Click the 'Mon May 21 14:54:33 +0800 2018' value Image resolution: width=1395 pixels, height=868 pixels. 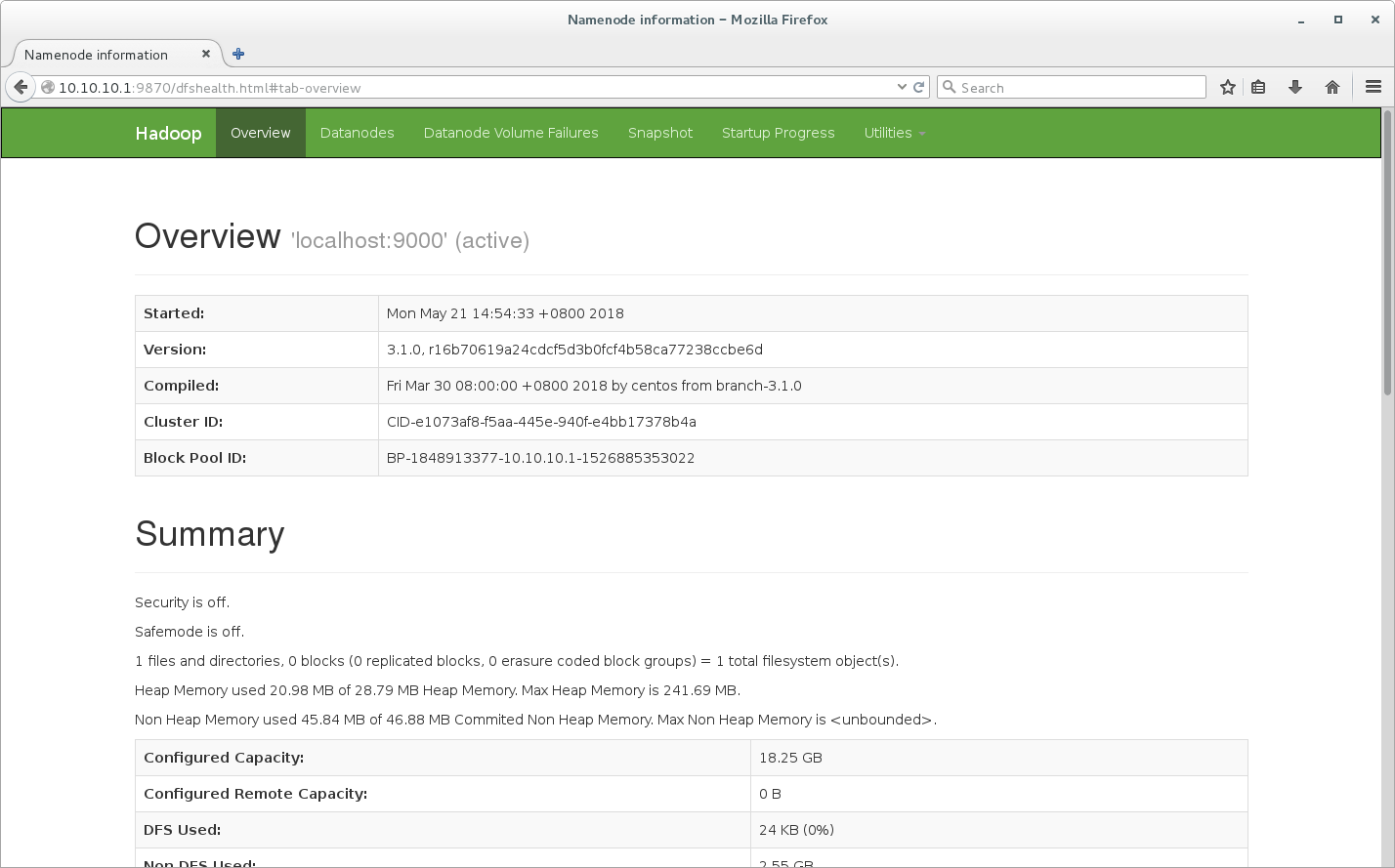[505, 313]
